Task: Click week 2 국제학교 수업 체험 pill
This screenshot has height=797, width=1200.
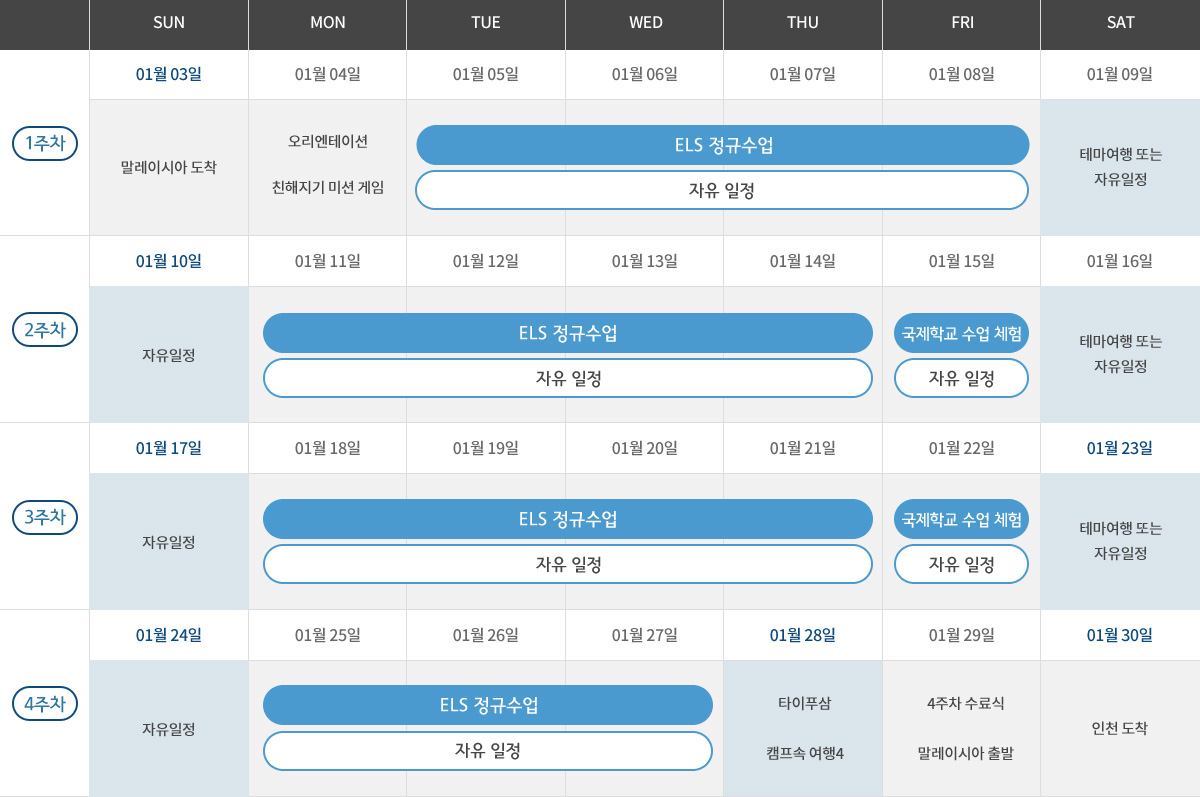Action: [x=961, y=333]
